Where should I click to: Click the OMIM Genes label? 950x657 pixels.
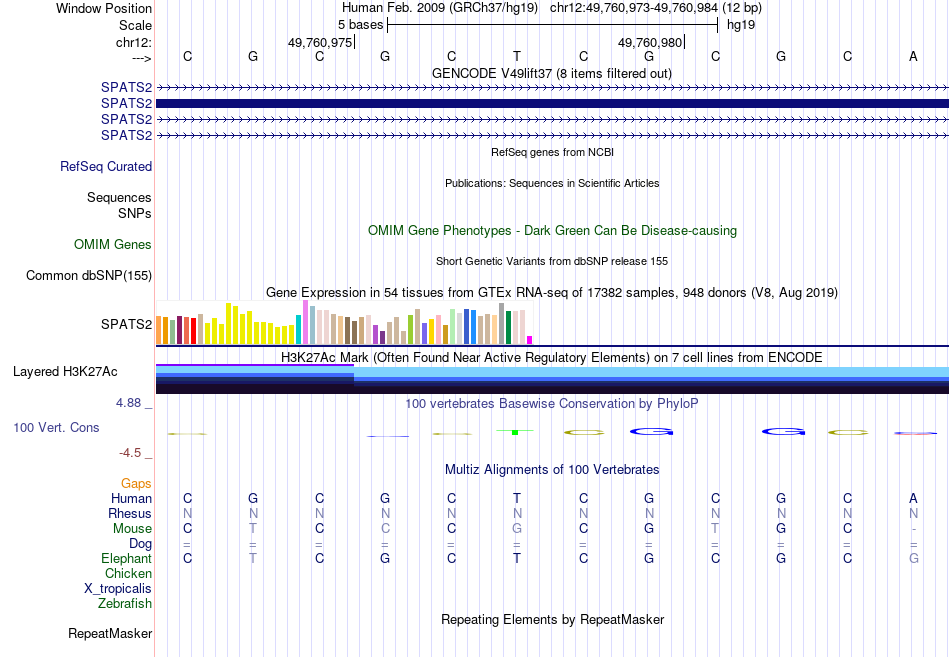click(113, 244)
